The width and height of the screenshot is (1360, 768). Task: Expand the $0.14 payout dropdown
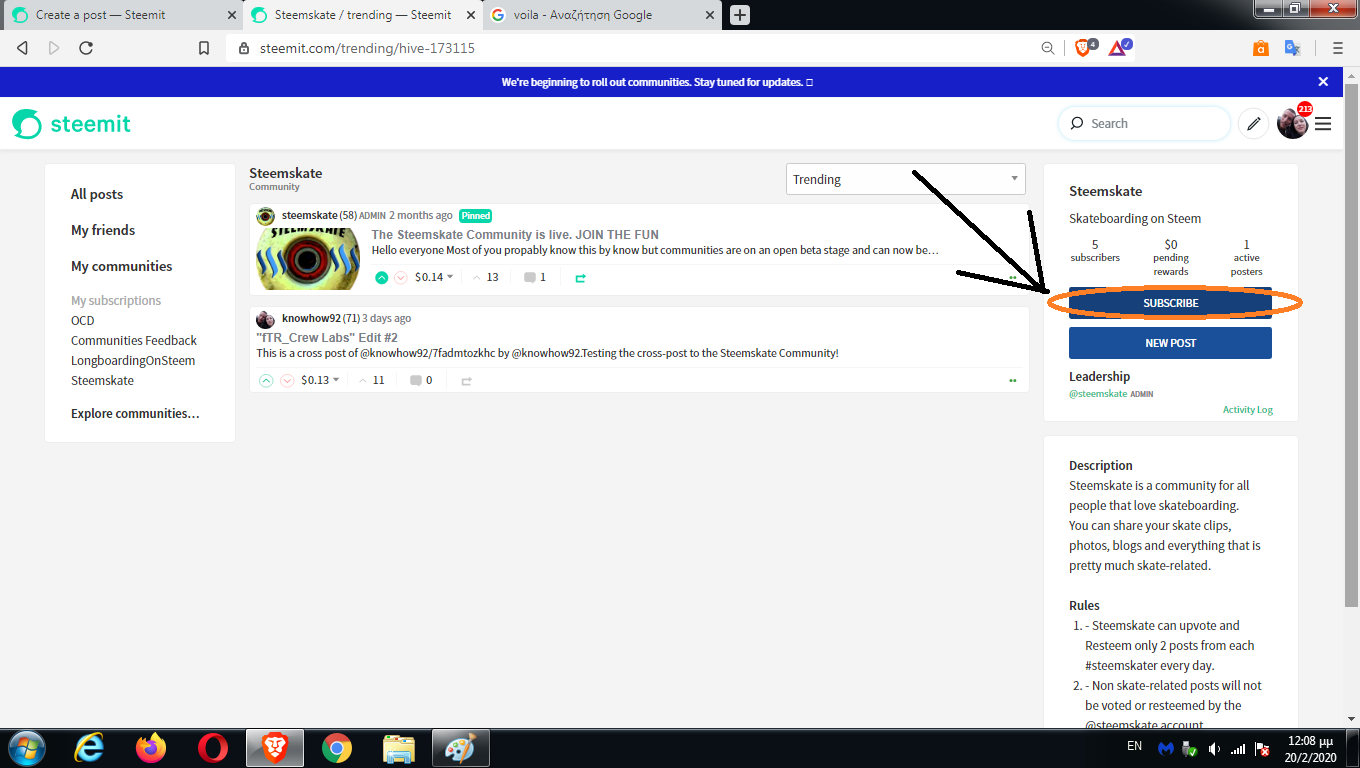pos(434,277)
